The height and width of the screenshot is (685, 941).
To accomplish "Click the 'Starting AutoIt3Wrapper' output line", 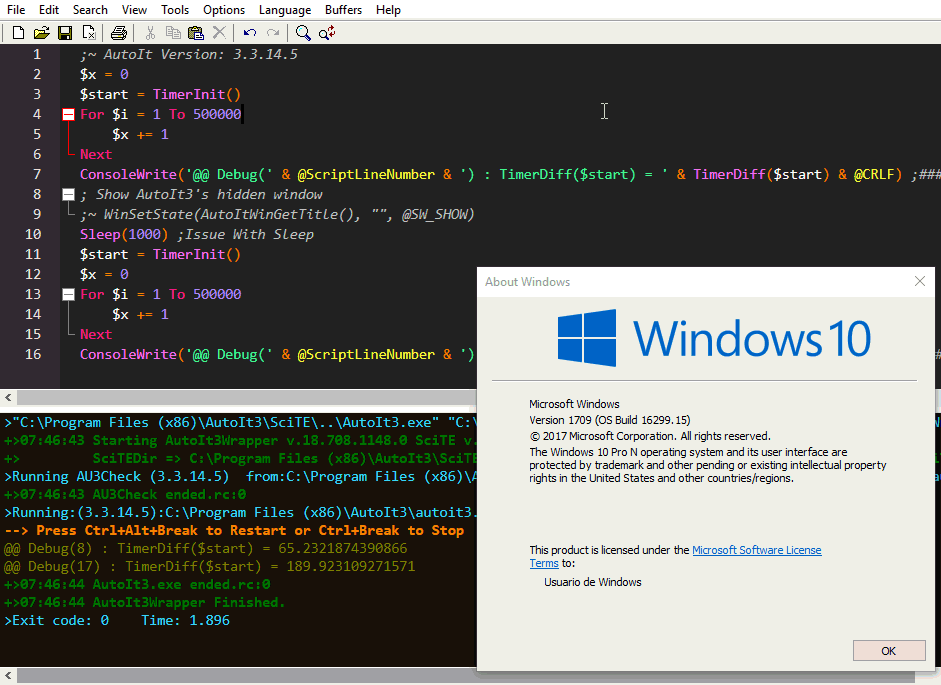I will click(240, 440).
